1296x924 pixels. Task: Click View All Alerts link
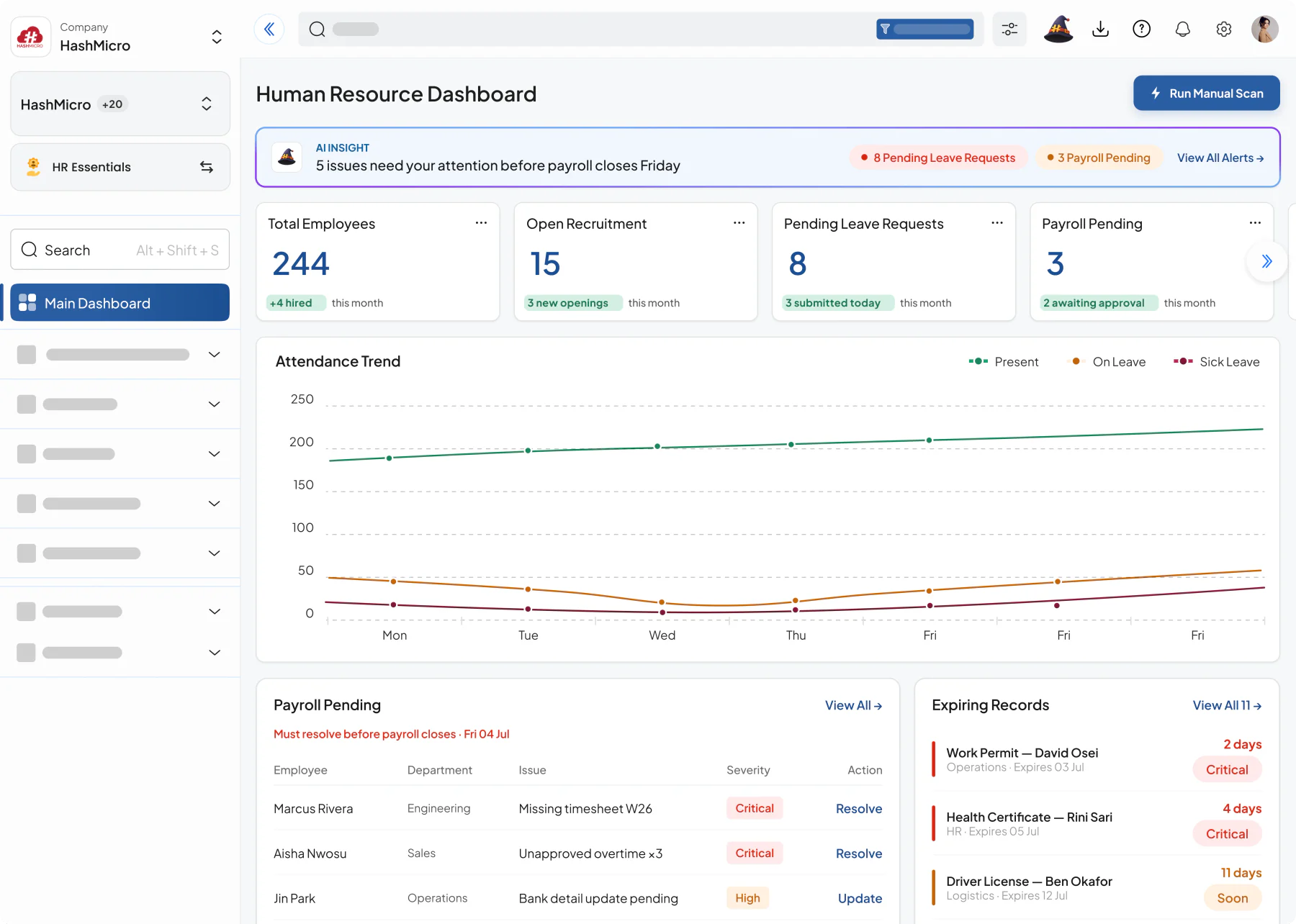point(1220,158)
